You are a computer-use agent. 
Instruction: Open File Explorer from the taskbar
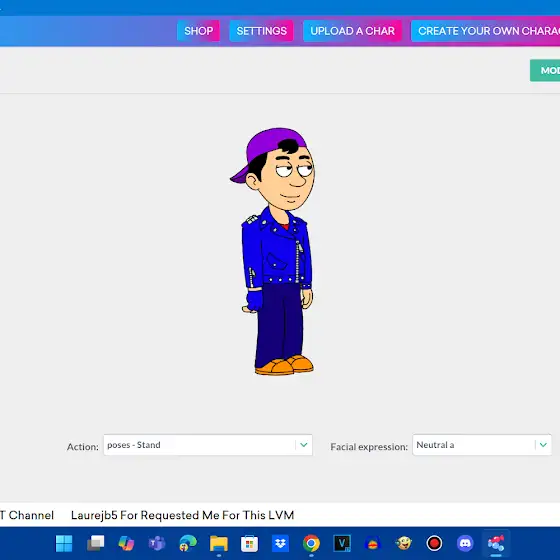pyautogui.click(x=219, y=543)
